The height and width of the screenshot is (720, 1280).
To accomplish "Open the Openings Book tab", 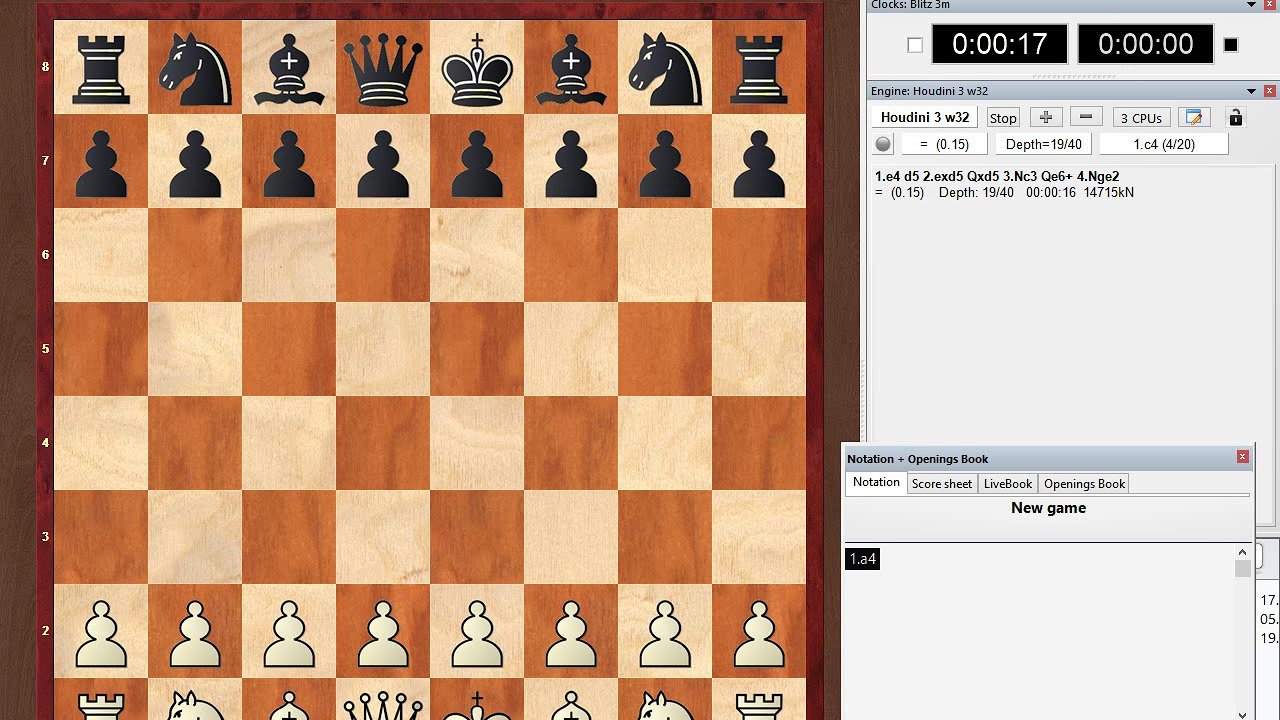I will pyautogui.click(x=1084, y=484).
